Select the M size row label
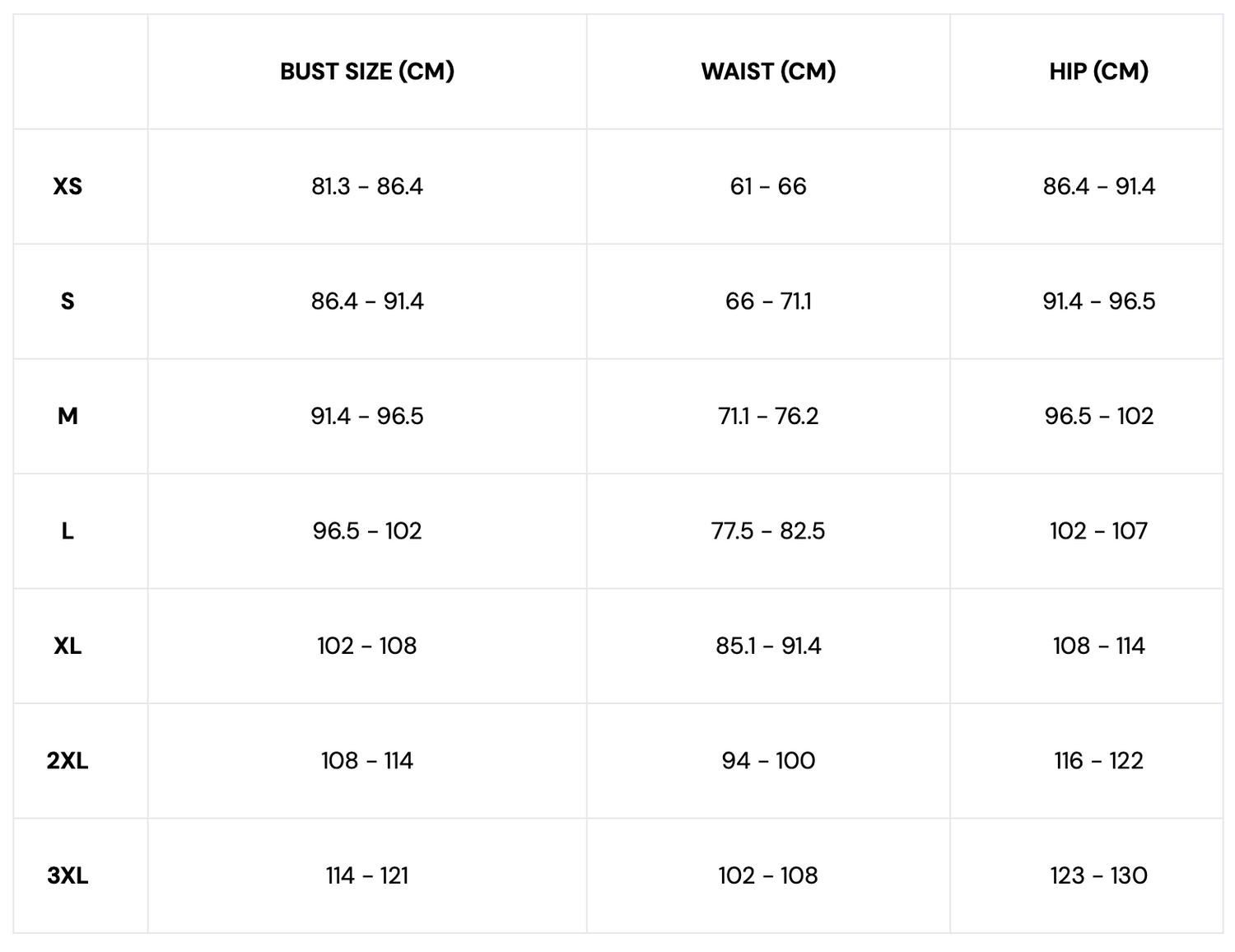The height and width of the screenshot is (952, 1235). (x=68, y=416)
